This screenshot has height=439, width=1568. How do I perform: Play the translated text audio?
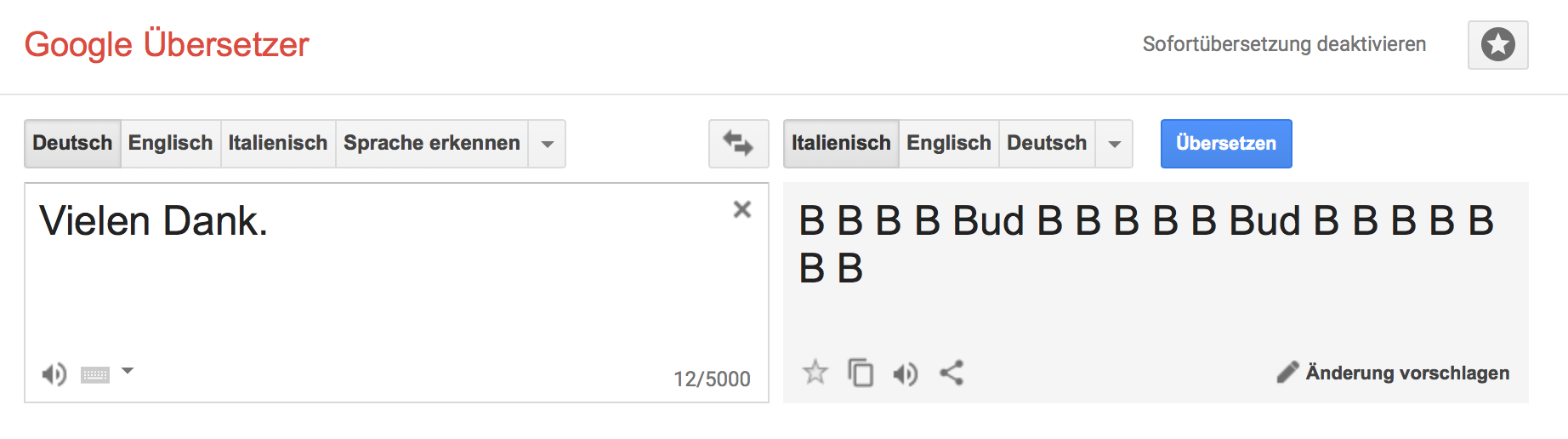(x=906, y=373)
